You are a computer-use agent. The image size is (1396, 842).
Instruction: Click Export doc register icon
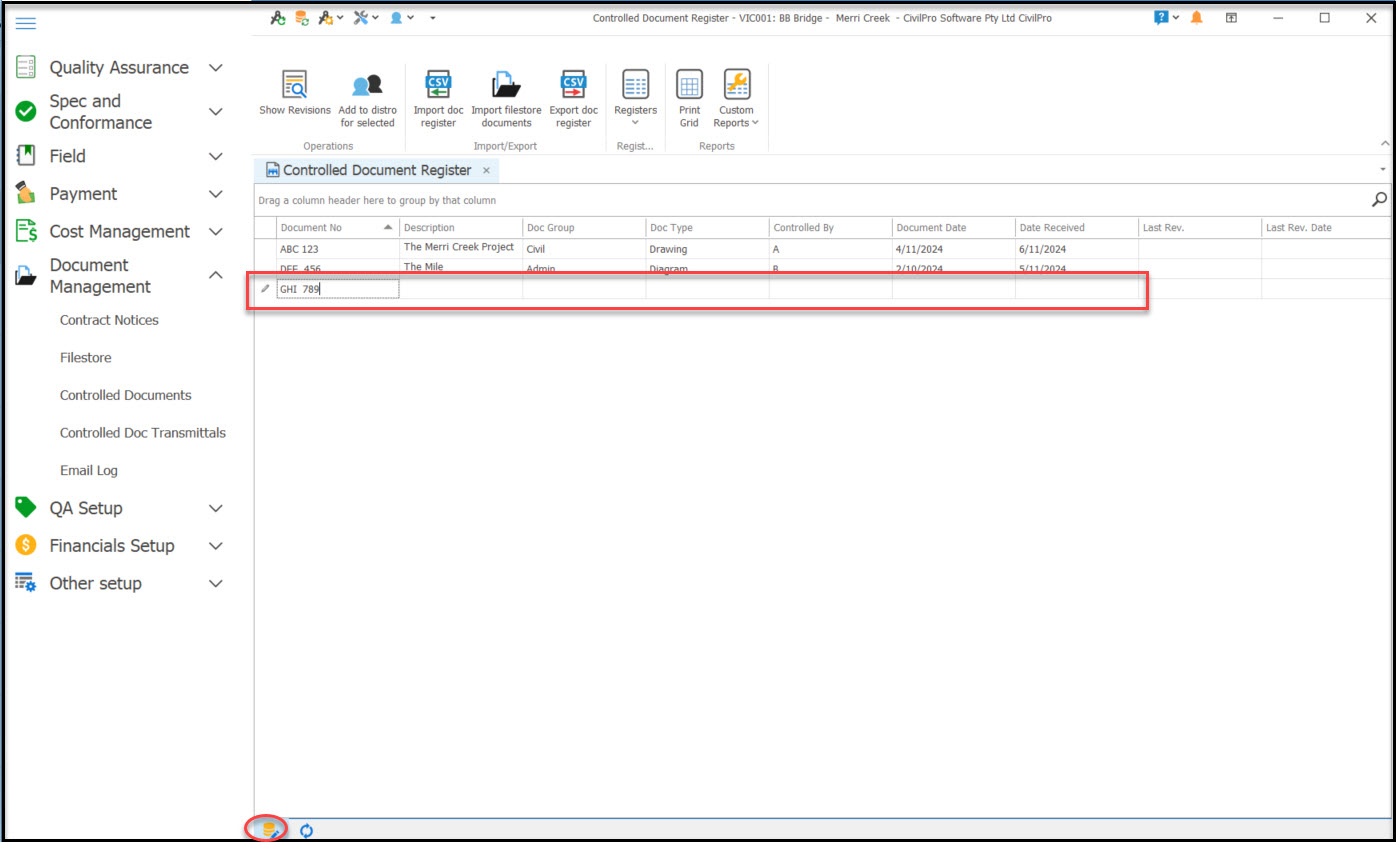click(573, 86)
